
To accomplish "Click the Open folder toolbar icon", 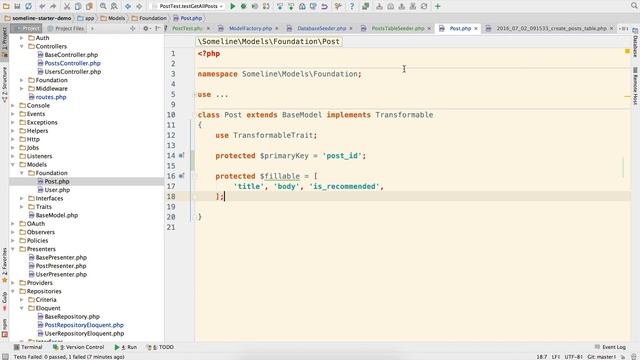I will pos(7,6).
